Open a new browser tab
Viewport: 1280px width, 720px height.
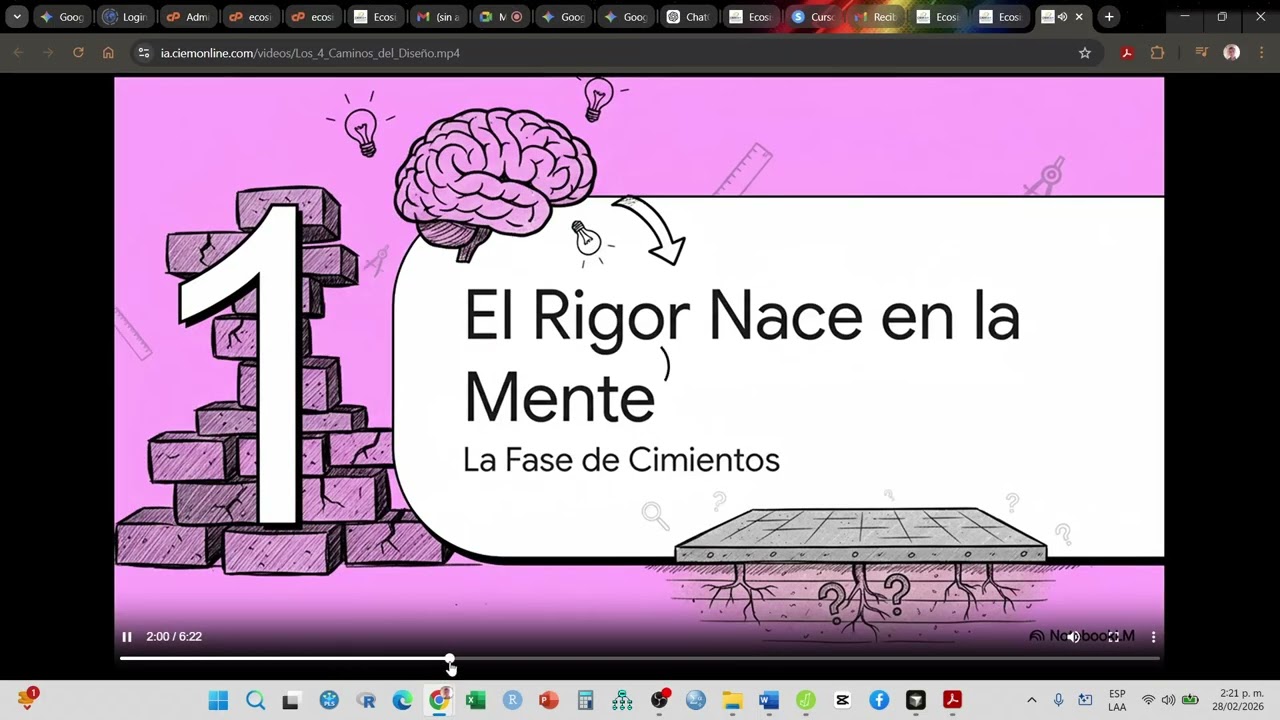1109,17
